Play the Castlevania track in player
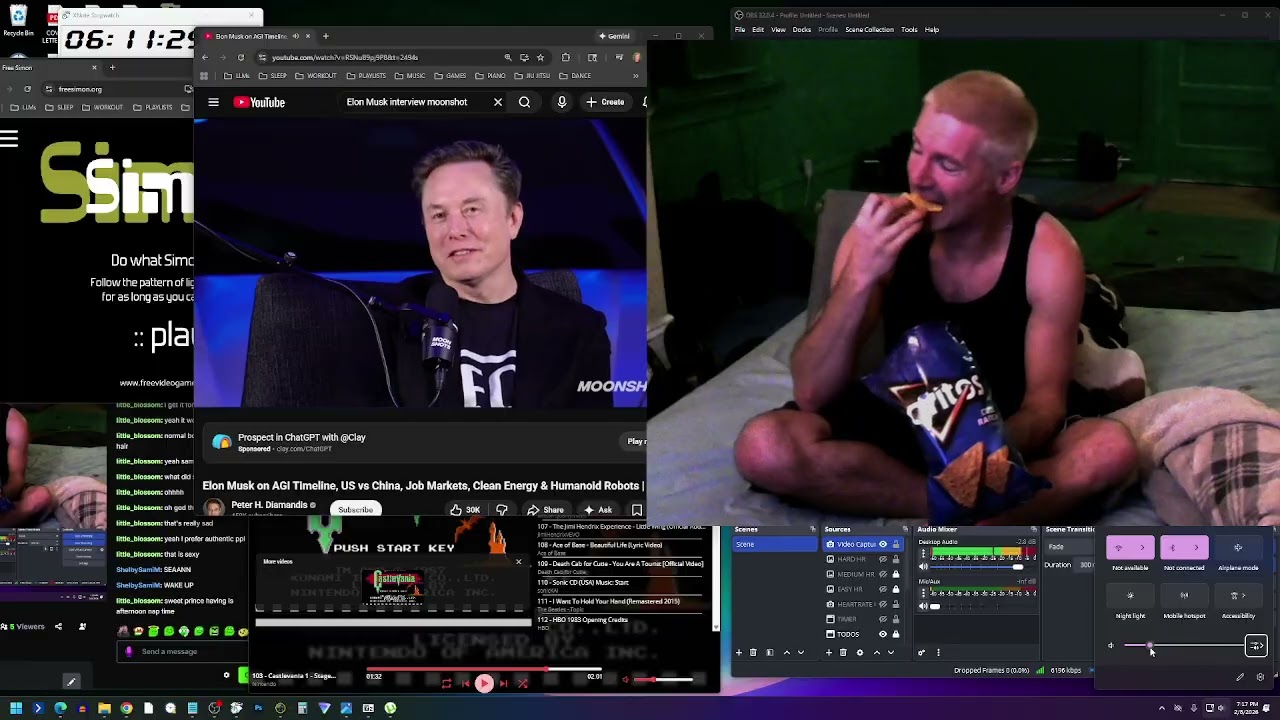Screen dimensions: 1280x720 click(x=484, y=684)
